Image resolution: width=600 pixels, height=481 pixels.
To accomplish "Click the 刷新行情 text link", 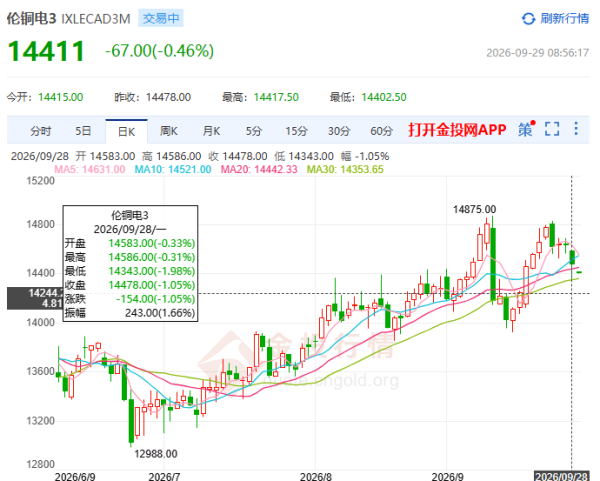I will coord(564,18).
